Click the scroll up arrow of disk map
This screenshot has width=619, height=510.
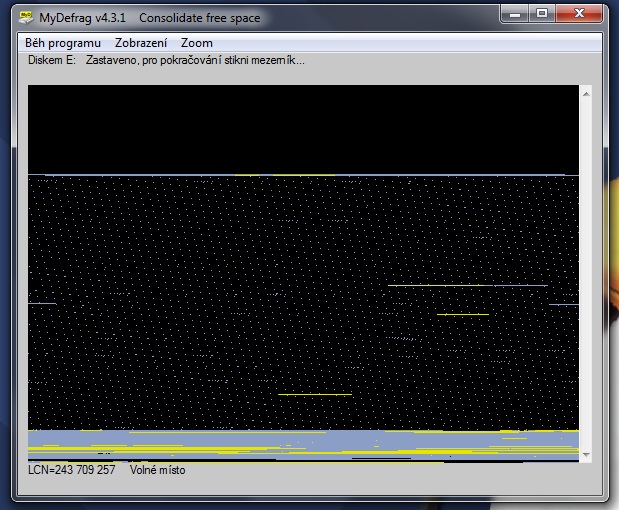[x=586, y=94]
